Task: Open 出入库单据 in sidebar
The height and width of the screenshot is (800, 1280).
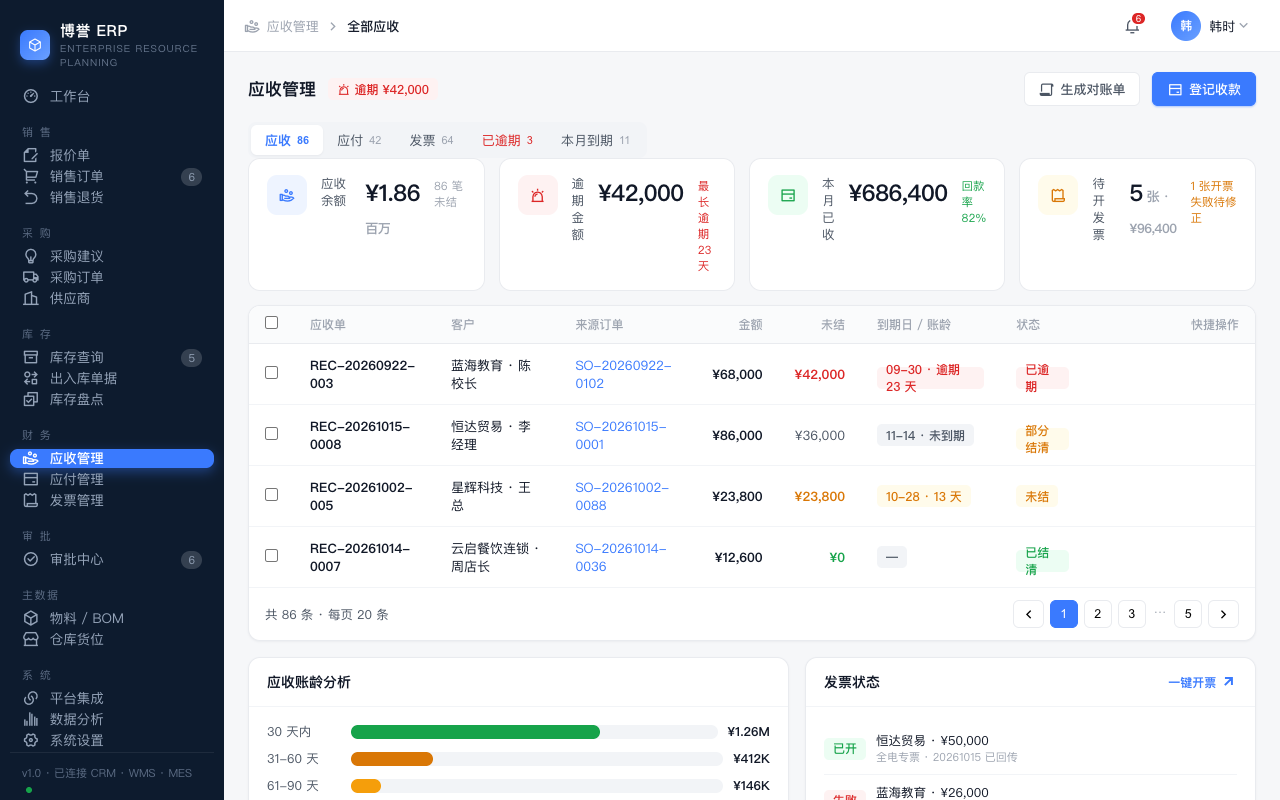Action: coord(112,378)
